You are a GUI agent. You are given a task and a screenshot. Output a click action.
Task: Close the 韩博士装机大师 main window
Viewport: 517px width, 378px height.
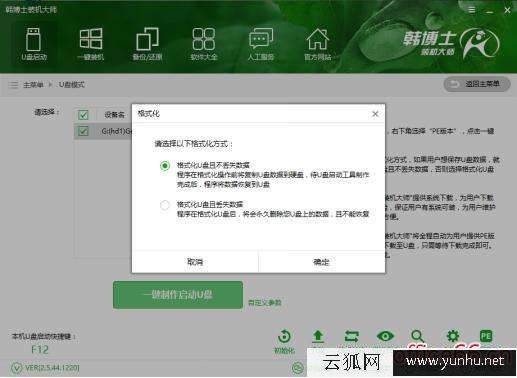pyautogui.click(x=507, y=10)
